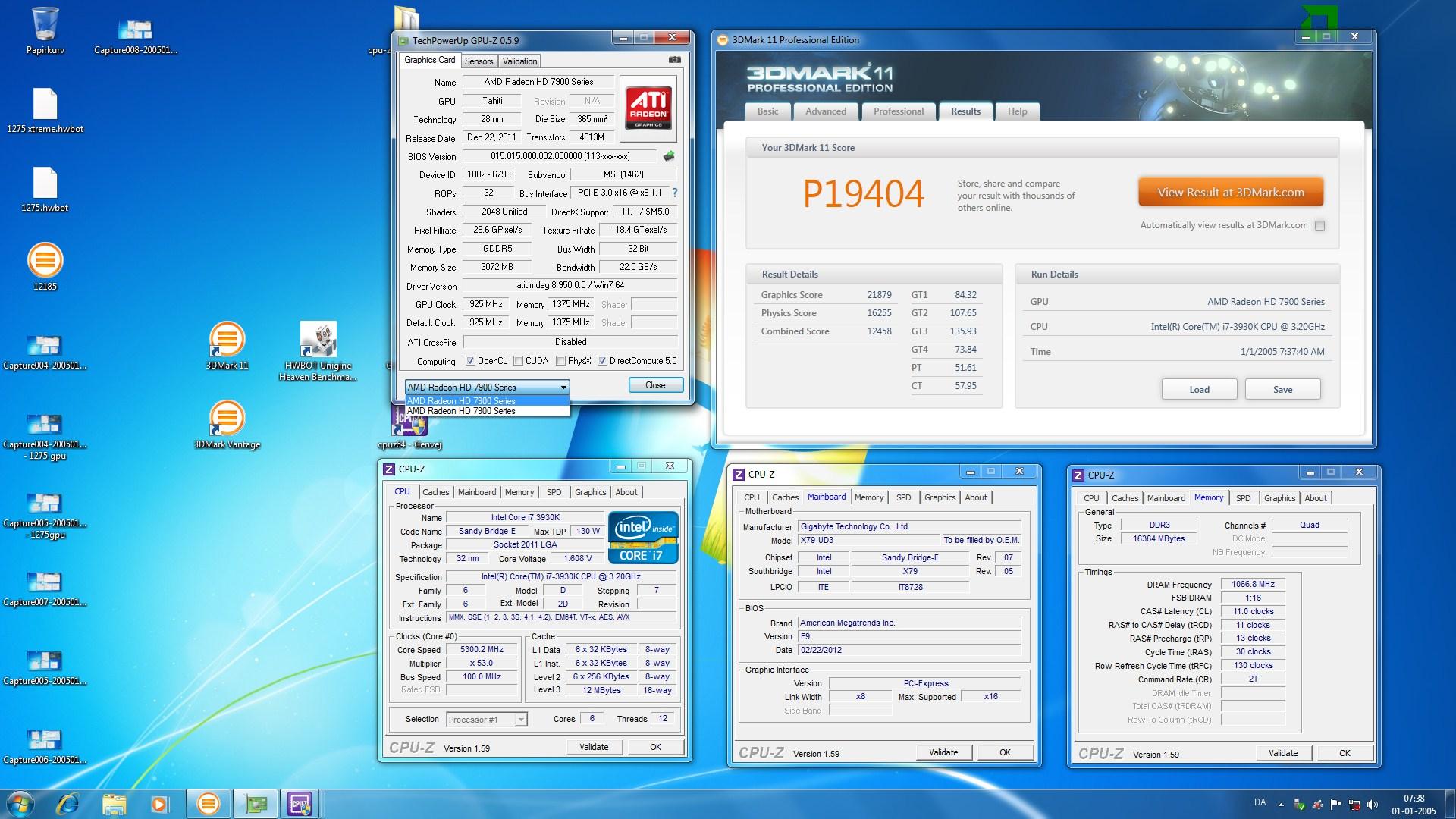Open the Papirkurv recycle bin icon
Screen dimensions: 1456x819
tap(45, 30)
